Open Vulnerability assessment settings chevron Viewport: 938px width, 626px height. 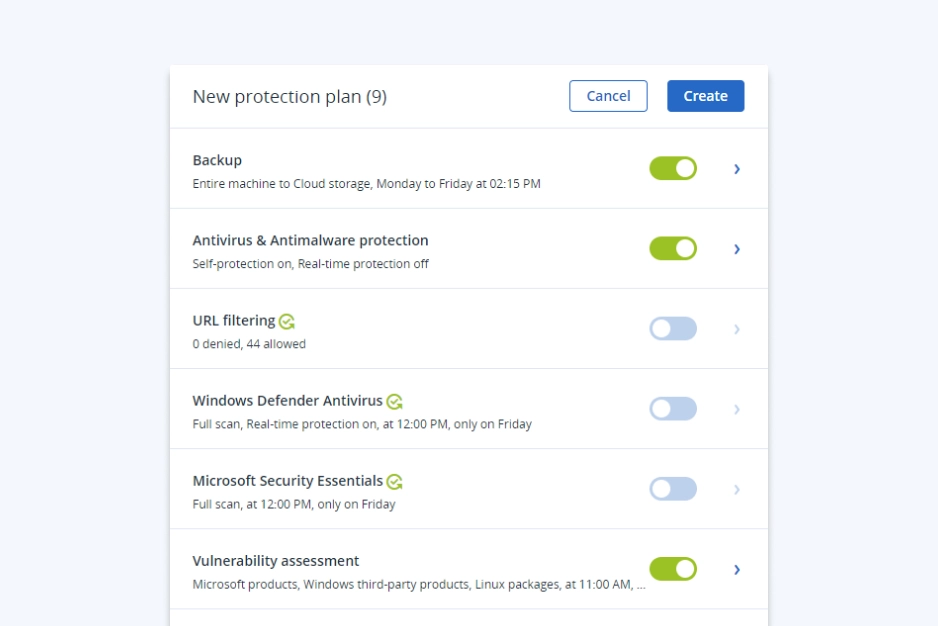click(x=737, y=570)
